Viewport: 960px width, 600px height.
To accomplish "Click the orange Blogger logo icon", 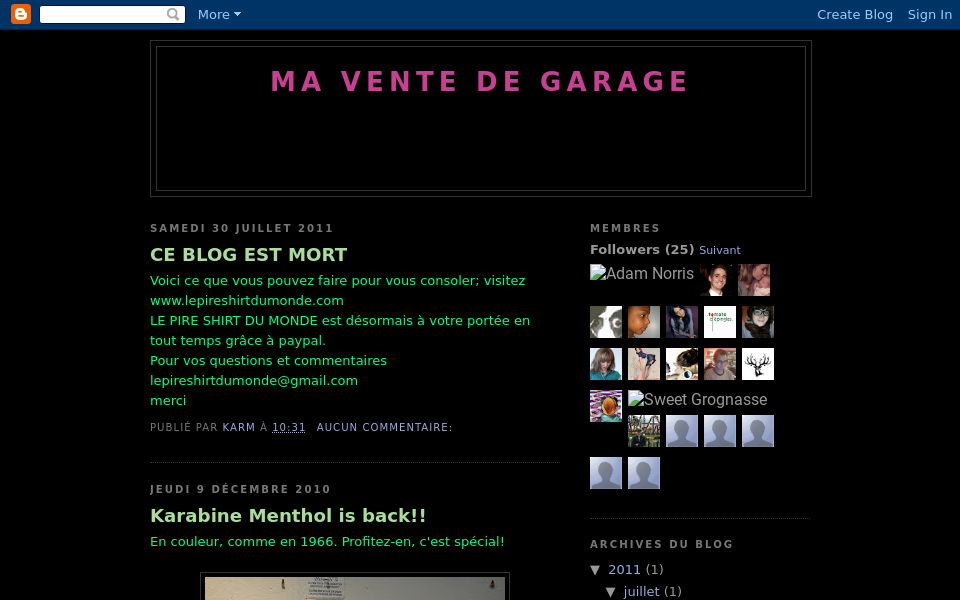I will (x=21, y=14).
